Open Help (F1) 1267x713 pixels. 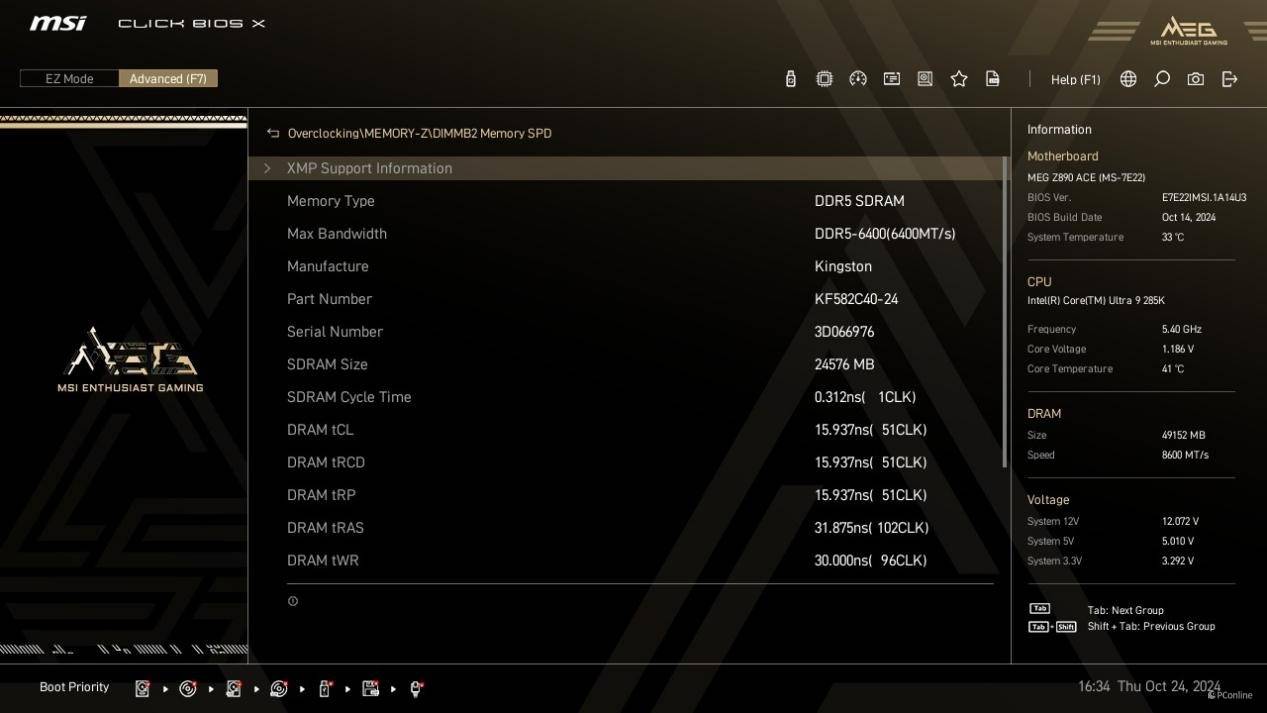tap(1075, 79)
